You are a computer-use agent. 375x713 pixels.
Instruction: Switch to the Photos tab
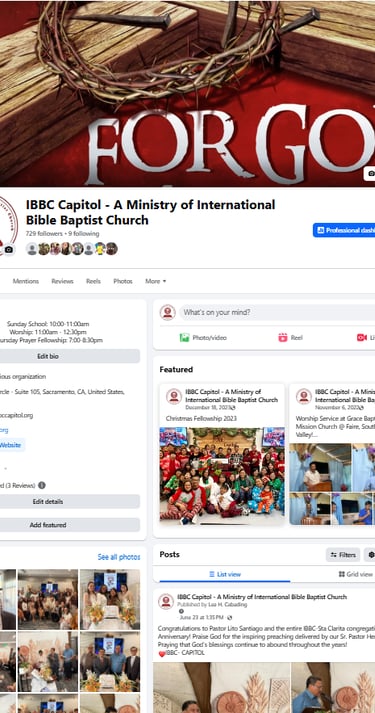click(x=123, y=281)
